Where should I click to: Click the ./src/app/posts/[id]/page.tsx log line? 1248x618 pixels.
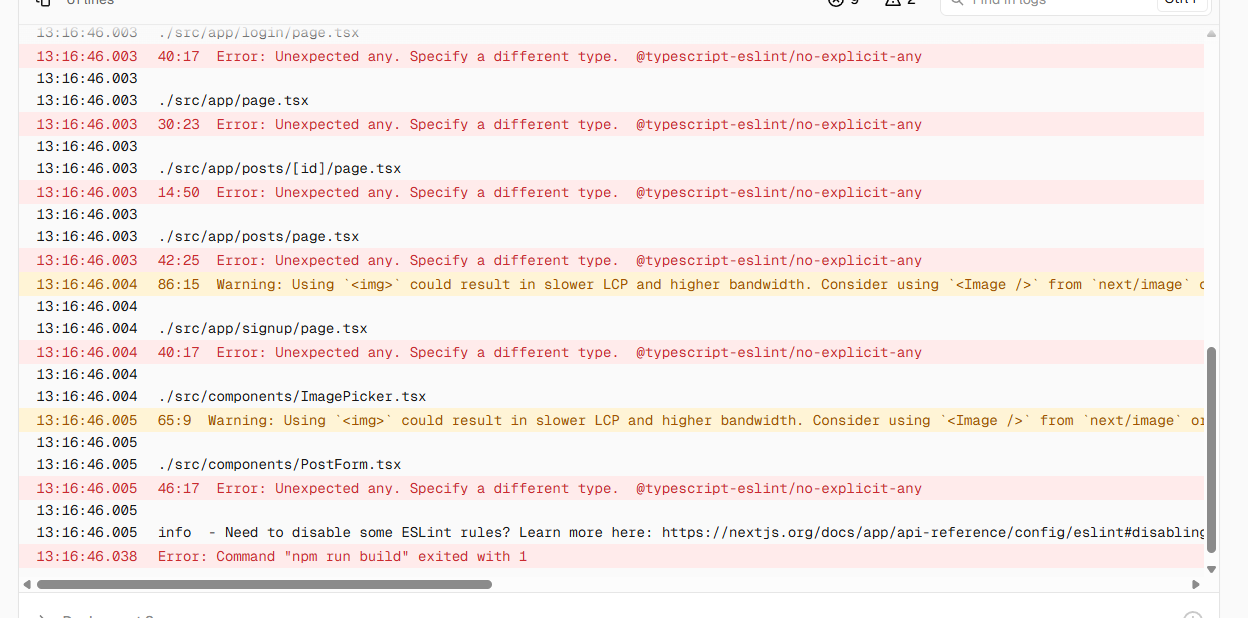(x=279, y=169)
